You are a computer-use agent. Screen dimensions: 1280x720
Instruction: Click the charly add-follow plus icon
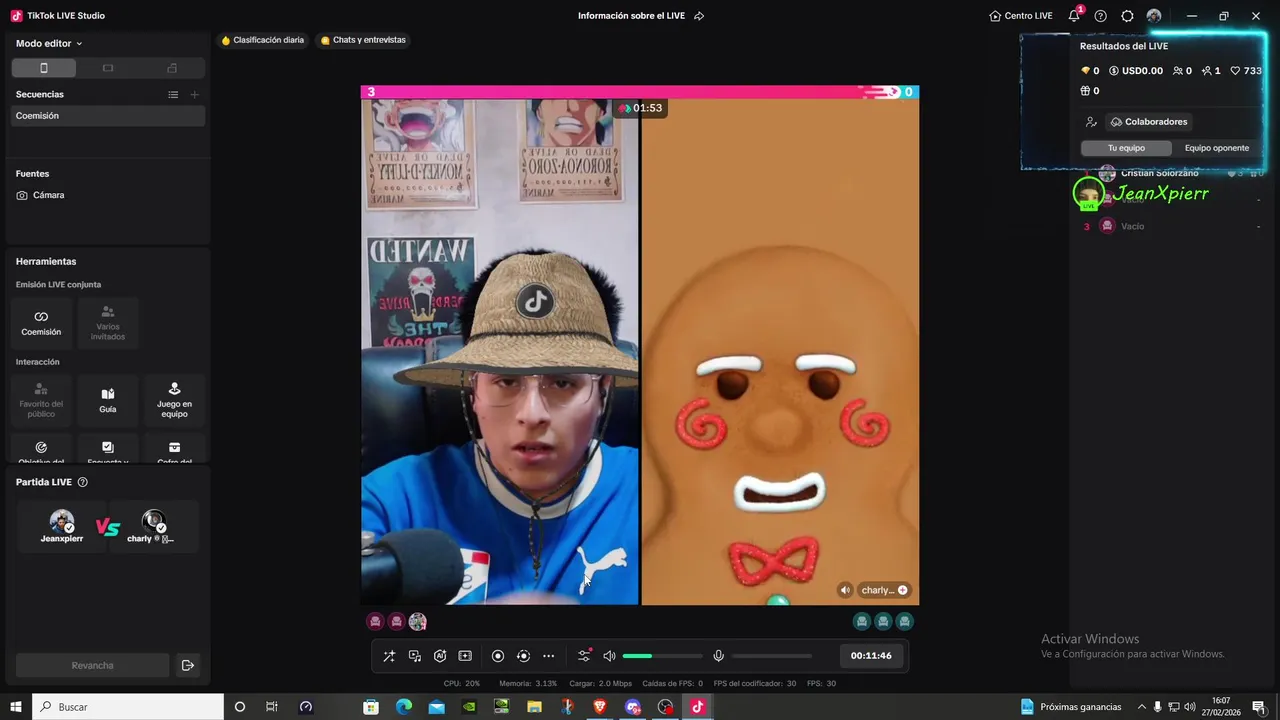tap(903, 590)
